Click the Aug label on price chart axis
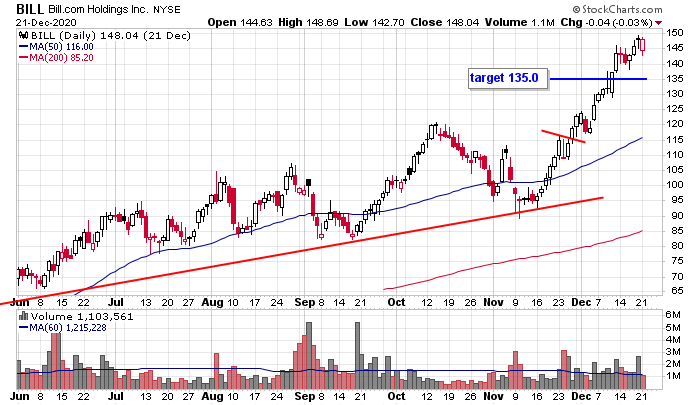This screenshot has width=700, height=405. pyautogui.click(x=212, y=303)
